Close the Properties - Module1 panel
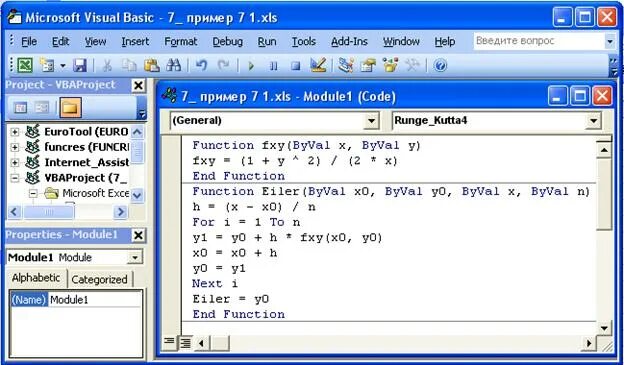 [x=138, y=235]
